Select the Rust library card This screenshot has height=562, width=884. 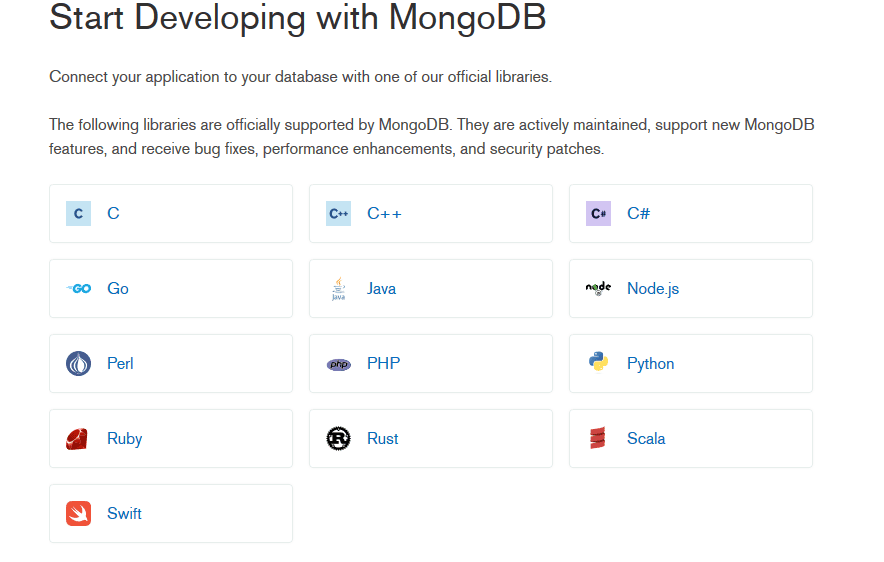point(430,438)
